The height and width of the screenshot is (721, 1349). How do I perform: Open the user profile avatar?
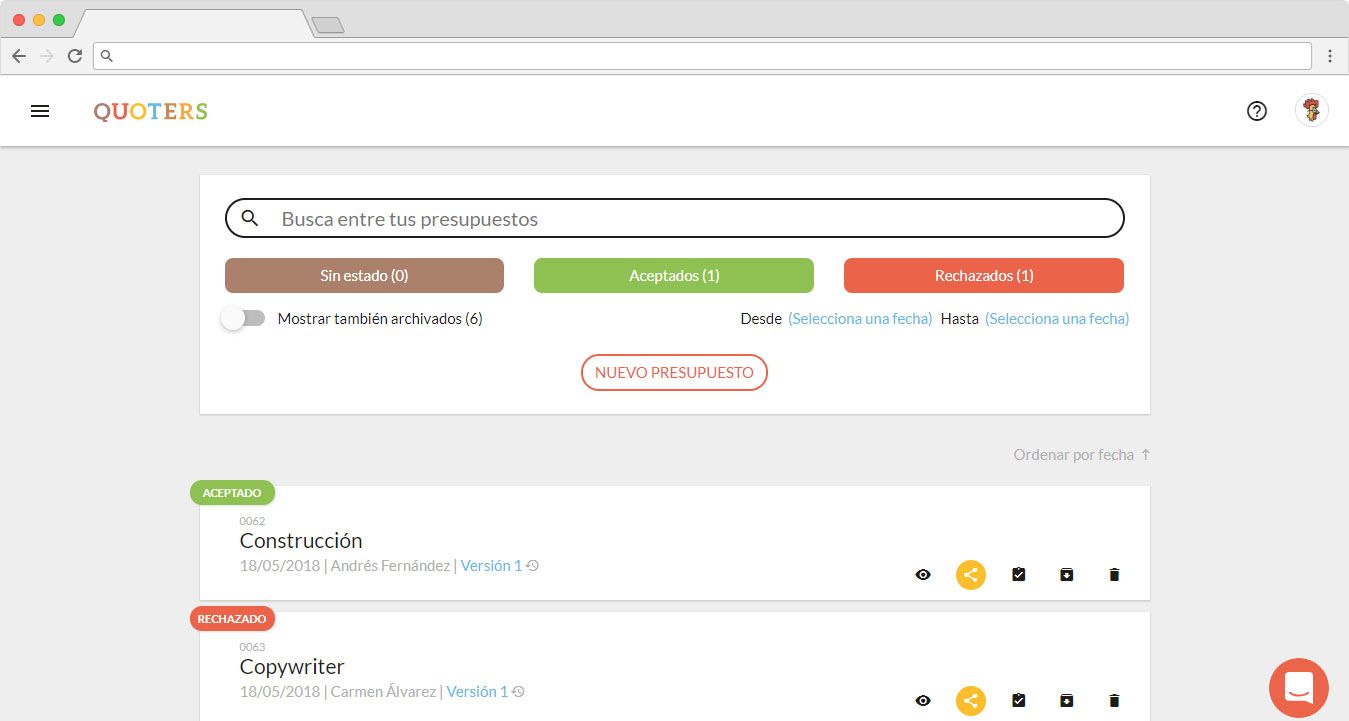point(1311,110)
